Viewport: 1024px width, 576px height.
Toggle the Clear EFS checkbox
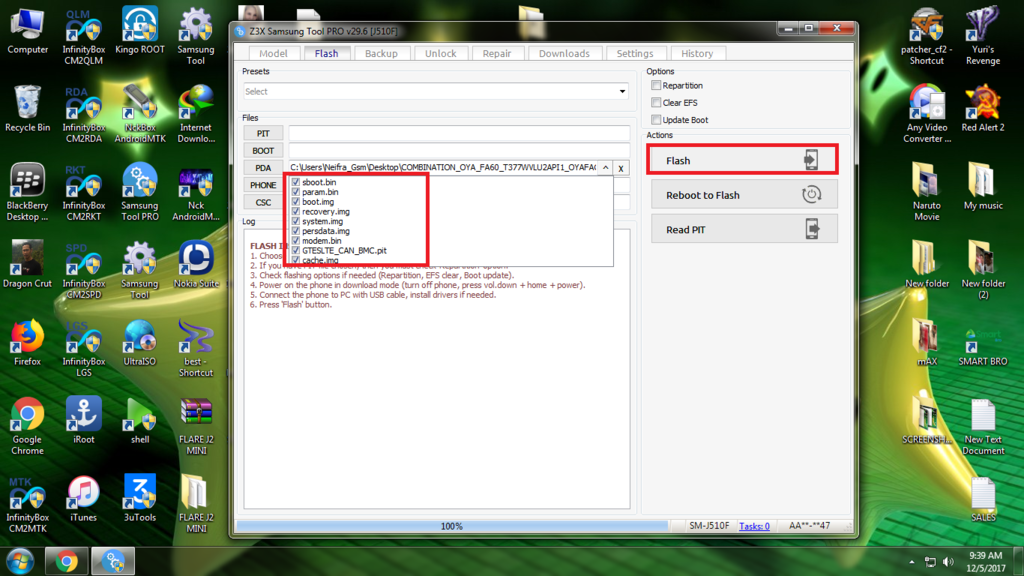(x=656, y=103)
